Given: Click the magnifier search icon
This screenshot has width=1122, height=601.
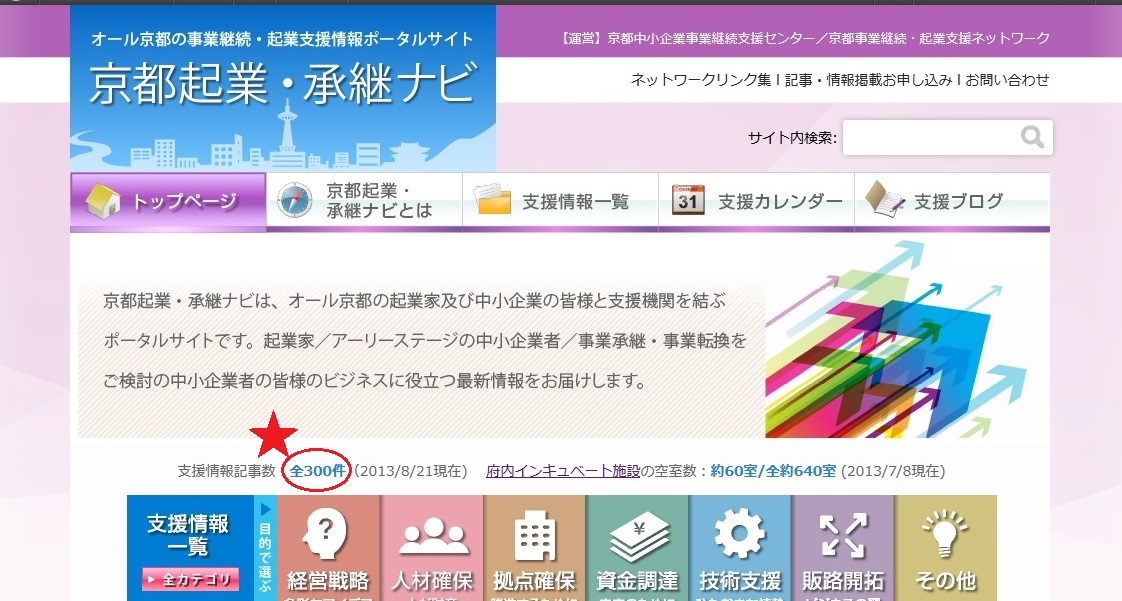Looking at the screenshot, I should pos(1032,137).
